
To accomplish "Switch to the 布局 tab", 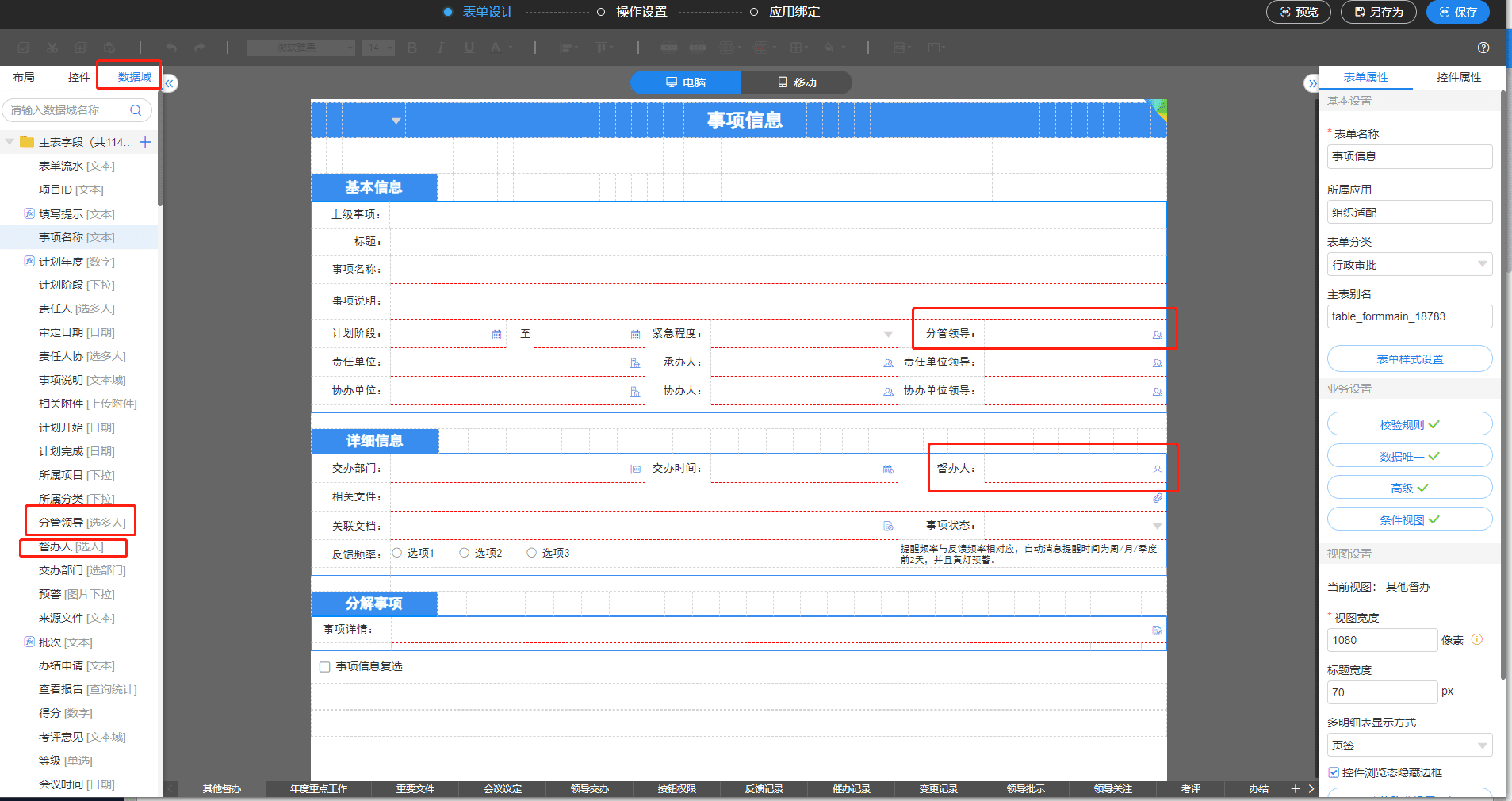I will point(24,77).
